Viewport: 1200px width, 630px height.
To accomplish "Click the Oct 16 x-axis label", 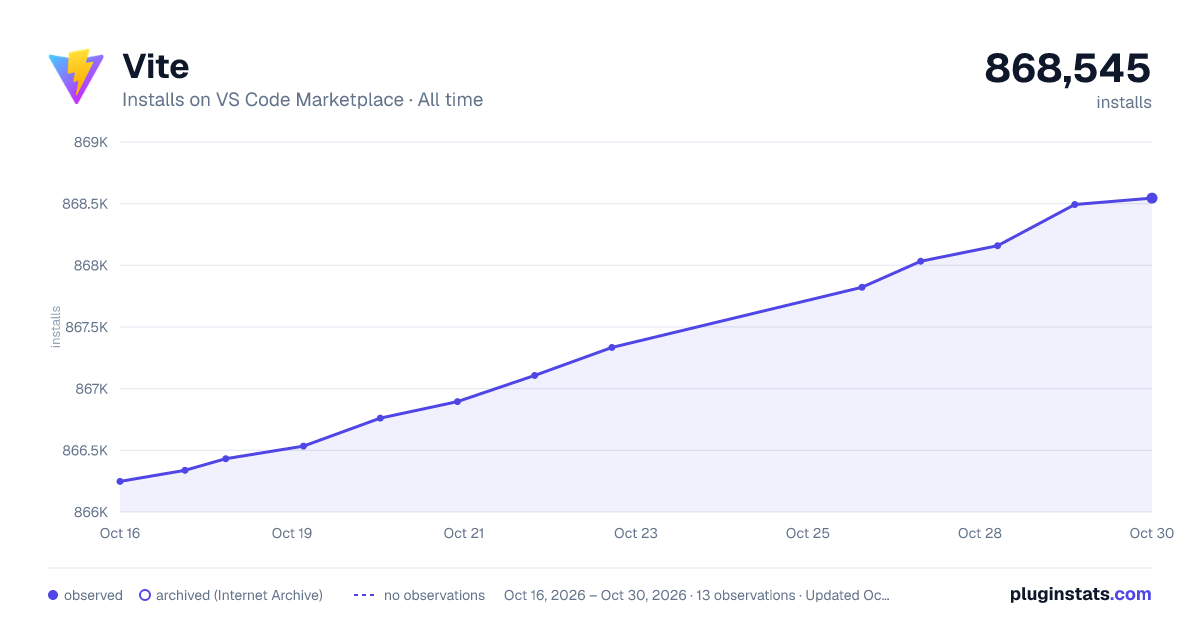I will [120, 533].
